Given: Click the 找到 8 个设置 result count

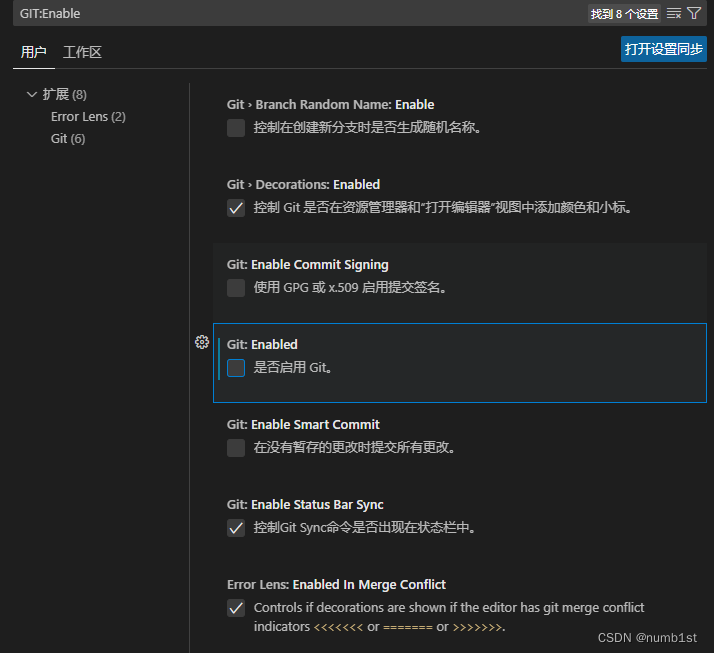Looking at the screenshot, I should coord(624,14).
